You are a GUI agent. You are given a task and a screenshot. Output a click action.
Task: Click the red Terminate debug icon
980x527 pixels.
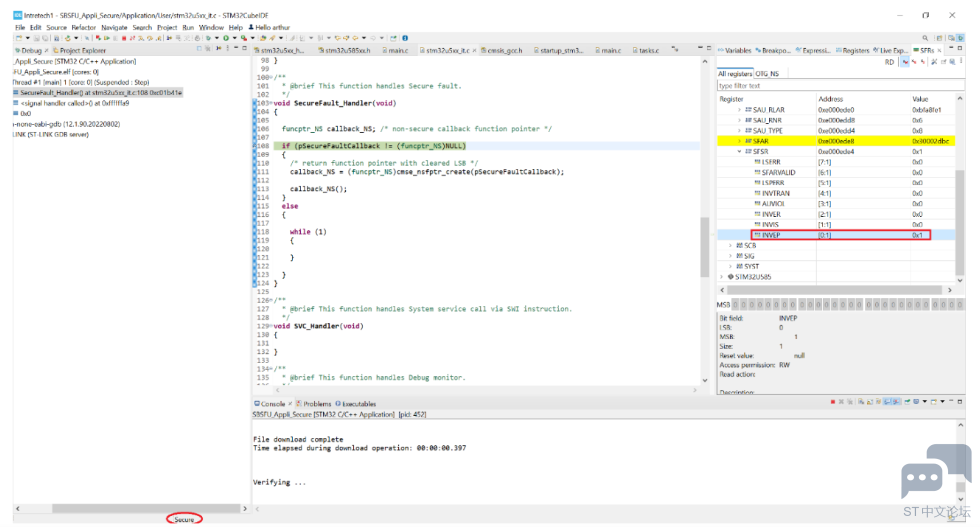click(124, 38)
